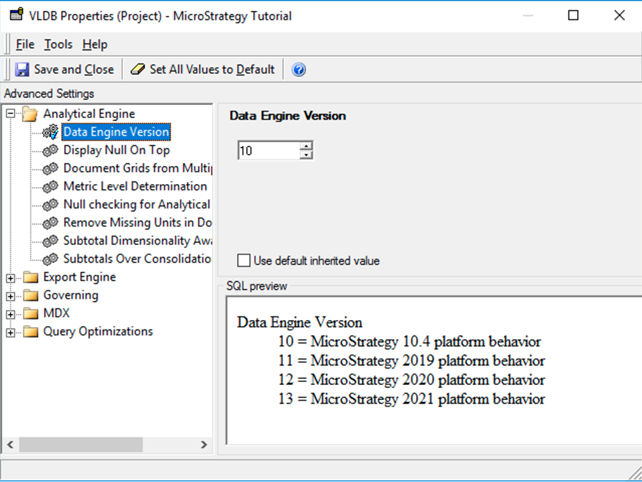Open the Tools menu
The image size is (642, 482).
[58, 44]
